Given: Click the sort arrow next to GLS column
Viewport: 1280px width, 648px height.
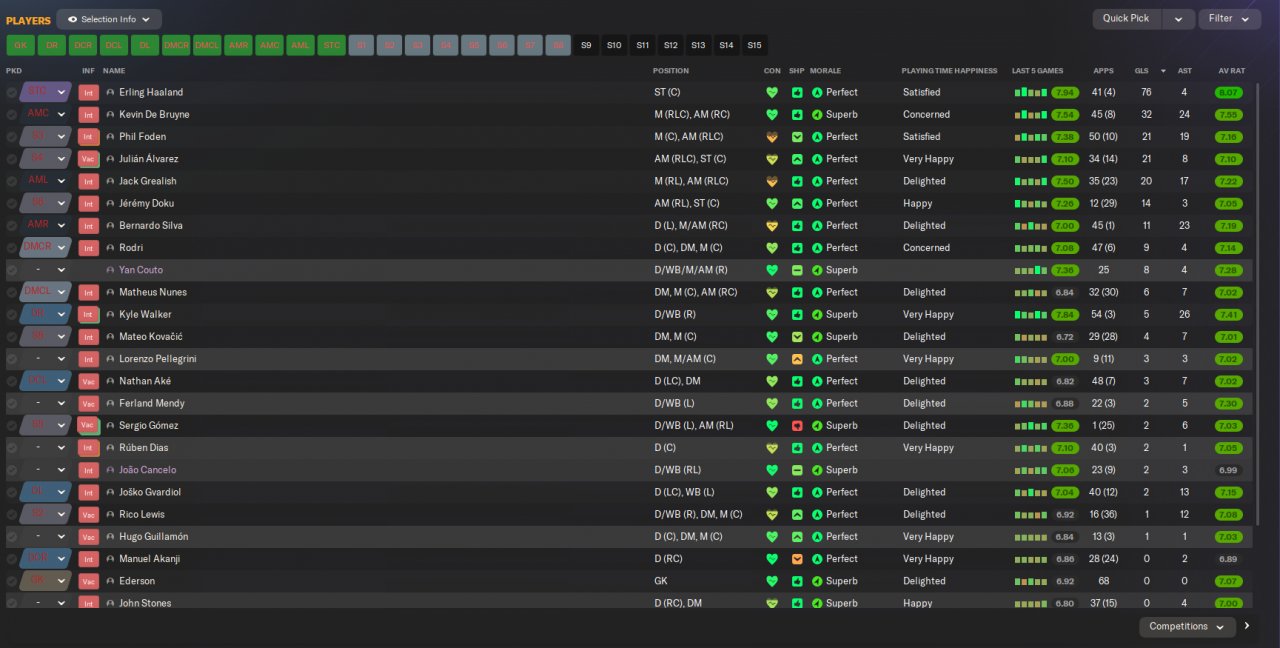Looking at the screenshot, I should (1163, 71).
